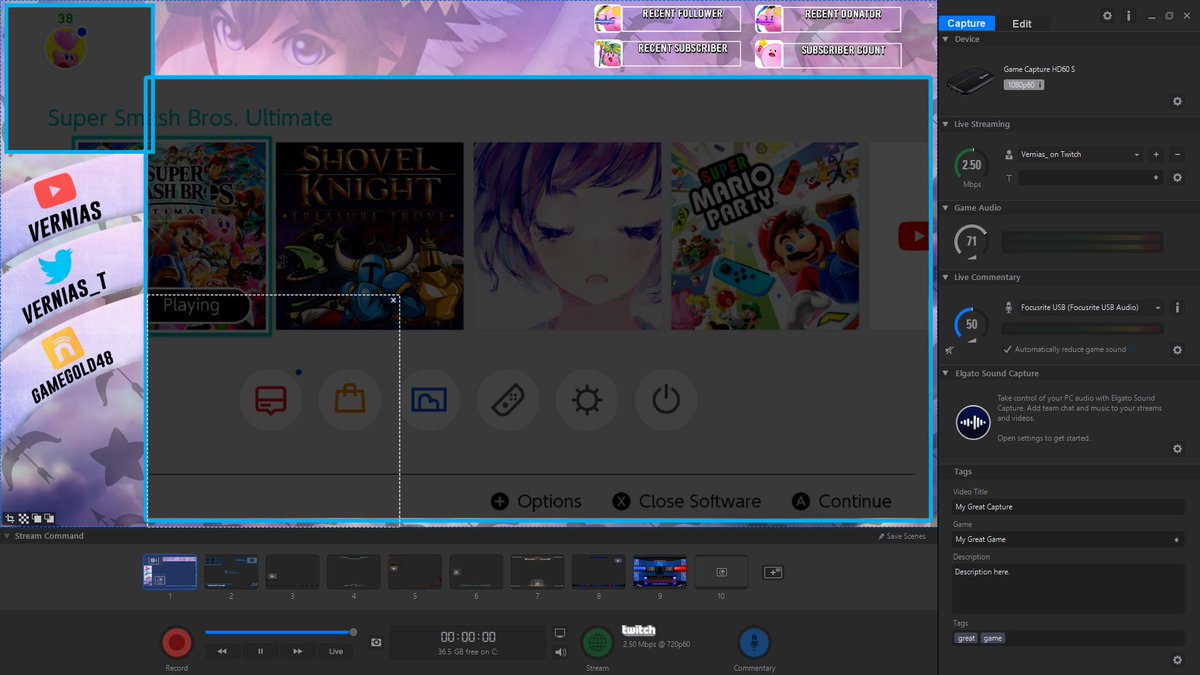Start streaming with the green Stream button
Viewport: 1200px width, 675px height.
[597, 642]
